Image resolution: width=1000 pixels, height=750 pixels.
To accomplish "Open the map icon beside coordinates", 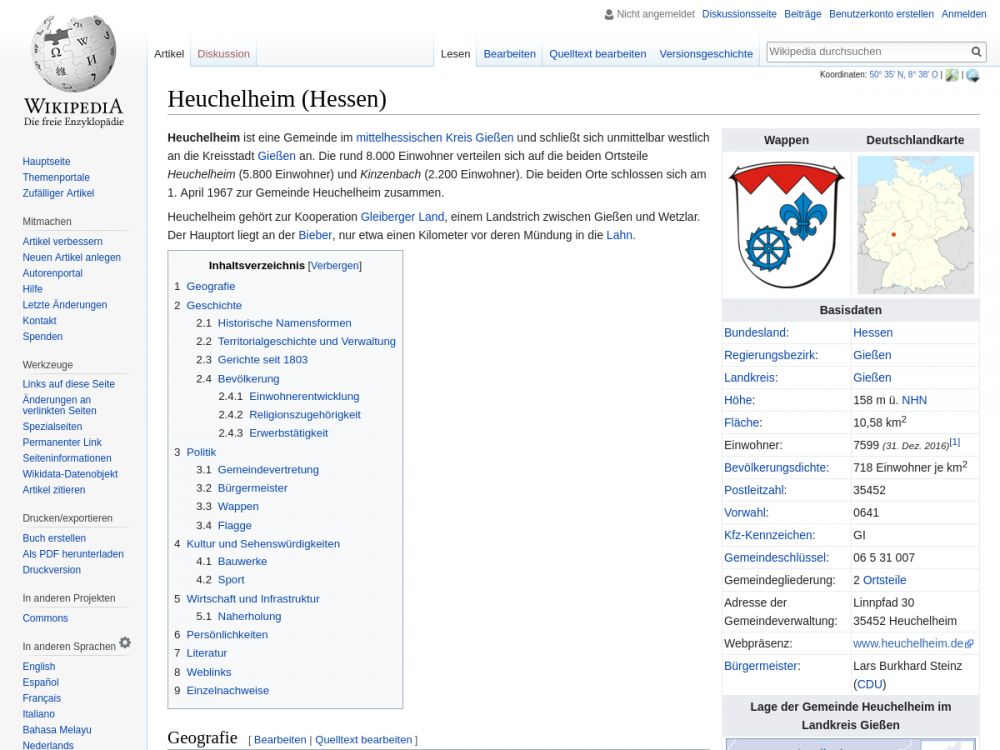I will pos(951,75).
